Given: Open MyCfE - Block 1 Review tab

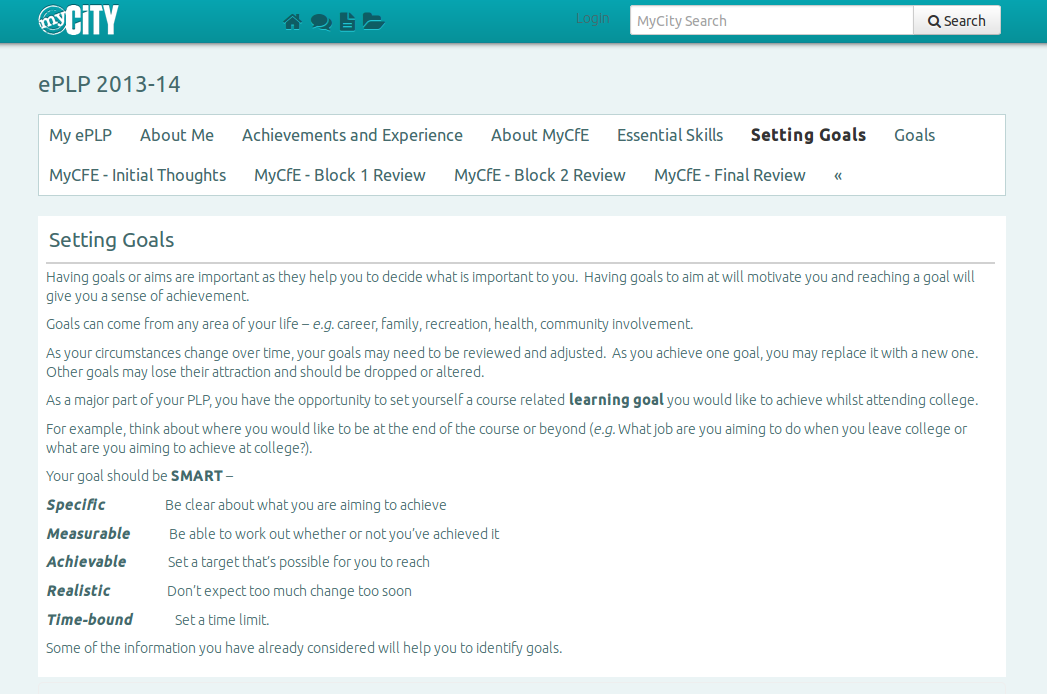Looking at the screenshot, I should coord(340,175).
